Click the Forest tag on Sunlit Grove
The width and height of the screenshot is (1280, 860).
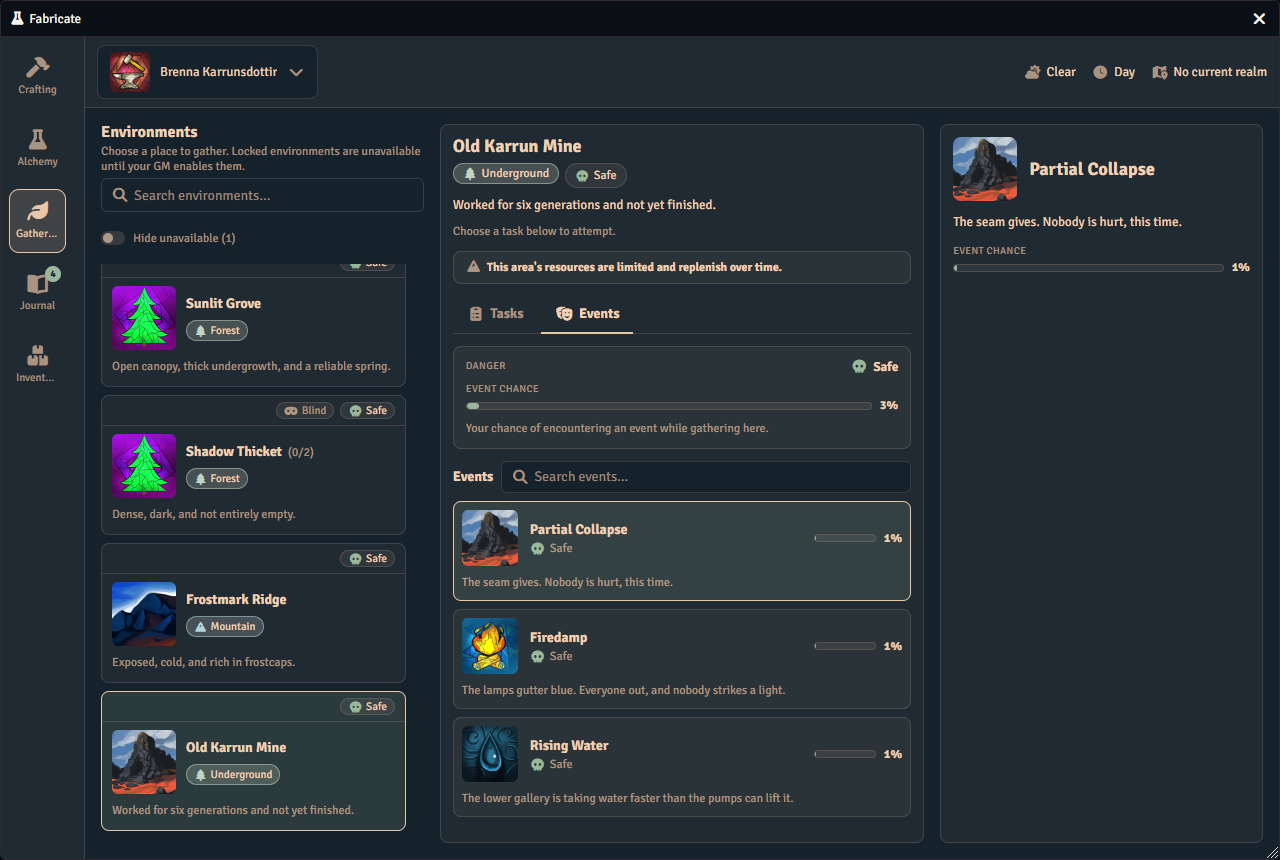217,330
